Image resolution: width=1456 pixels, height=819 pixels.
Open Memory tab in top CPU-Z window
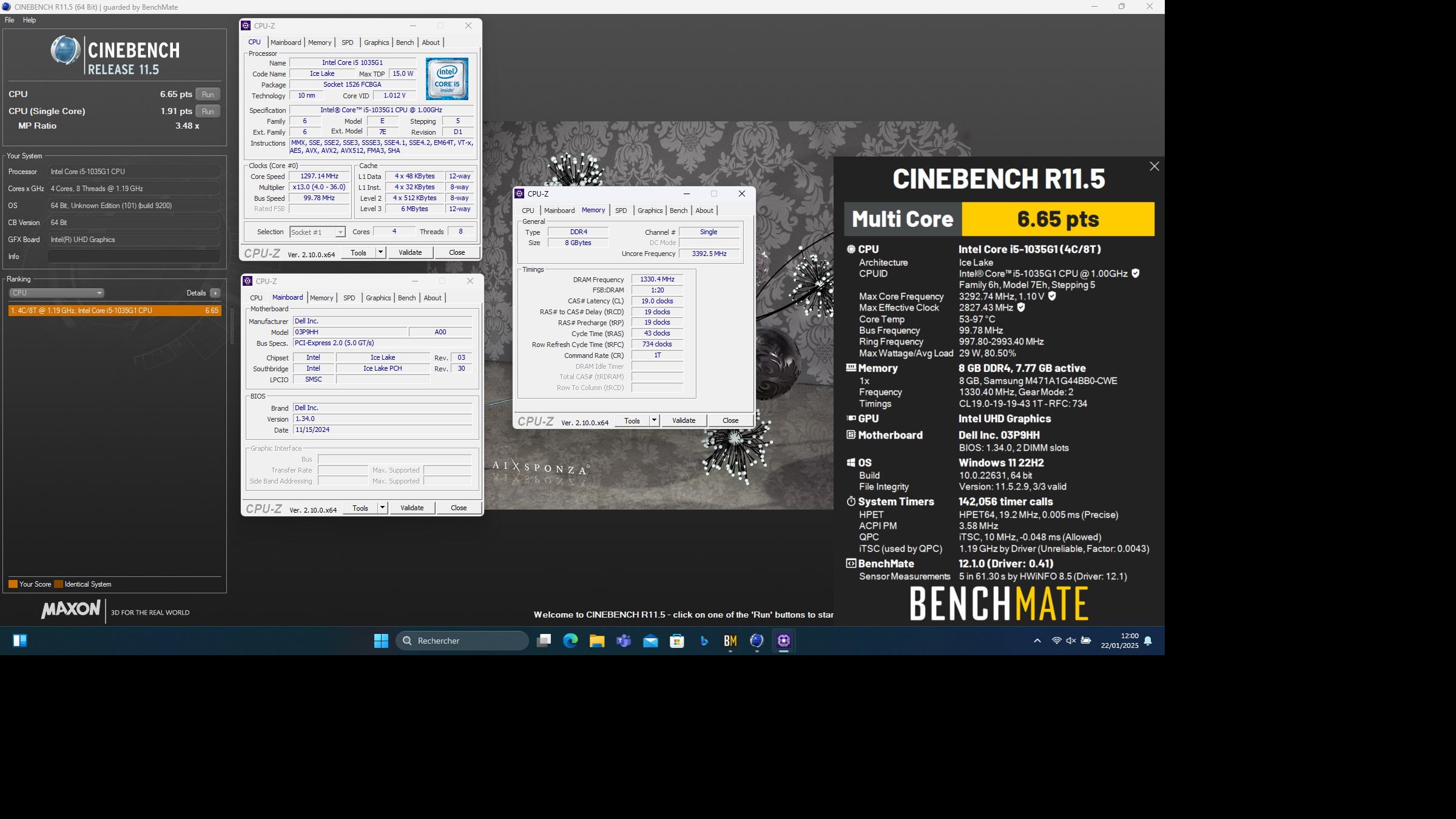tap(320, 42)
